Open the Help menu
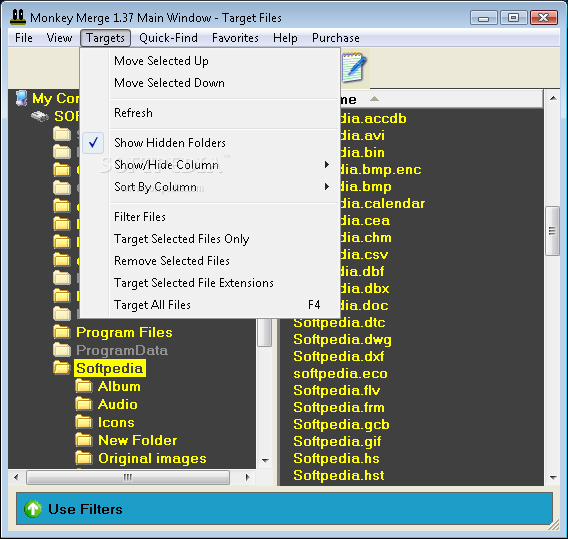568x539 pixels. point(285,38)
